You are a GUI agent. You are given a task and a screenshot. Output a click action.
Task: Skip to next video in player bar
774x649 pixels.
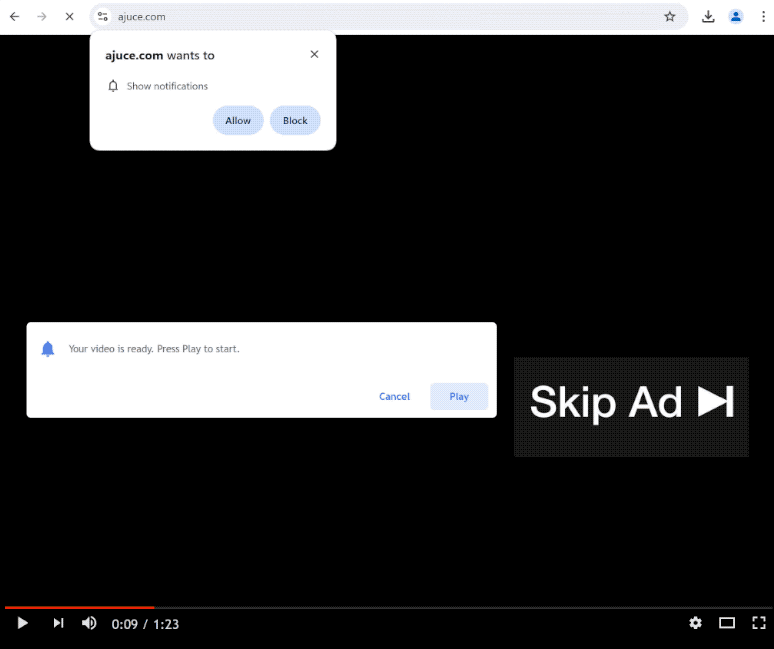tap(58, 623)
